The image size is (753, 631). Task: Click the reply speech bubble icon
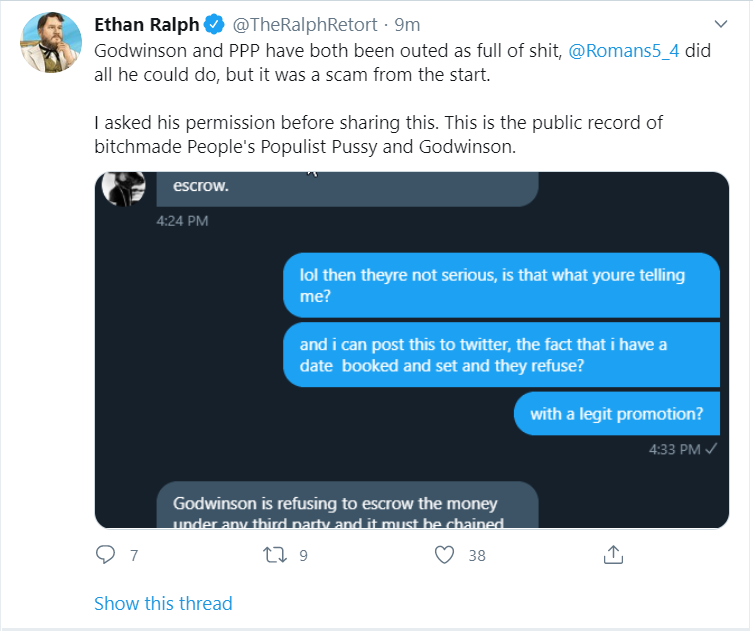tap(105, 554)
